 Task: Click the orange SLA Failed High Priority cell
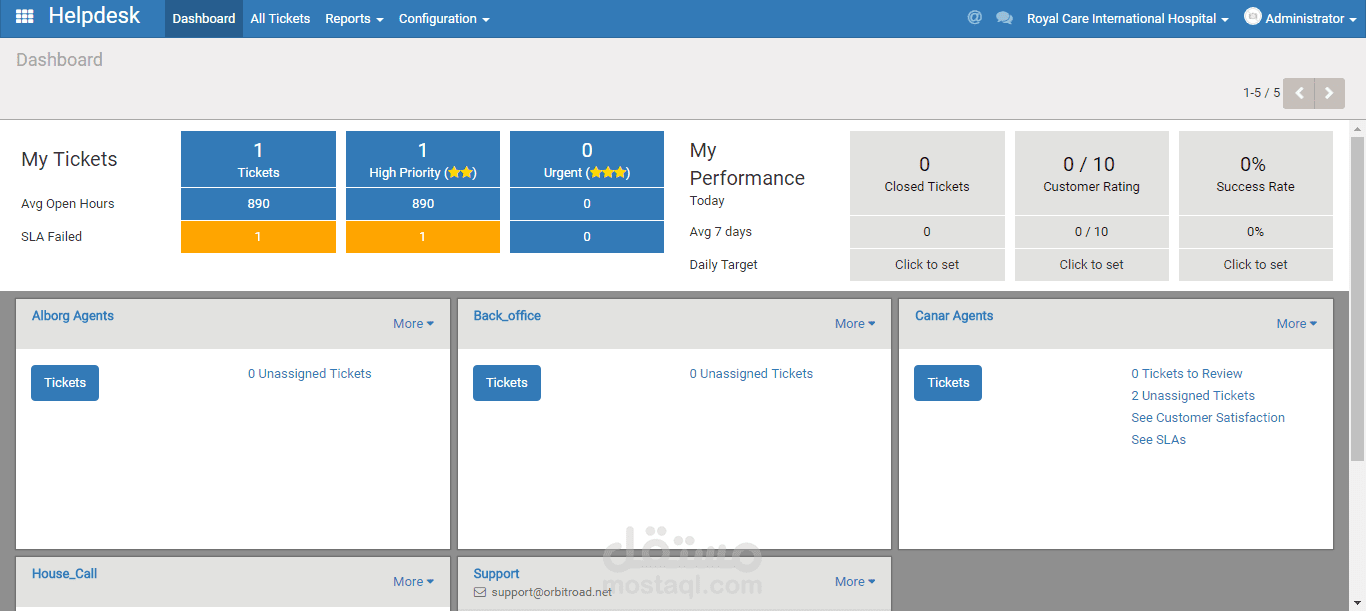pyautogui.click(x=423, y=237)
